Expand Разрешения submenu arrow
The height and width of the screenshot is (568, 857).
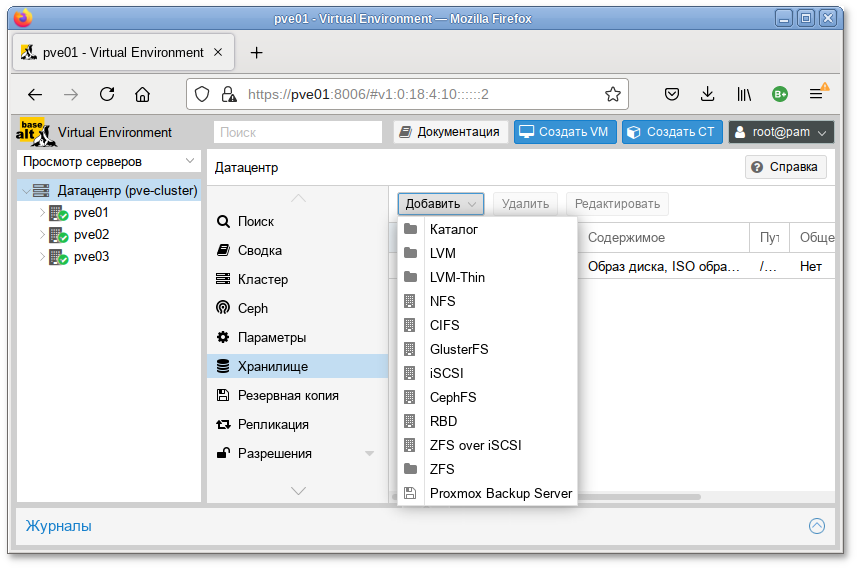(369, 453)
